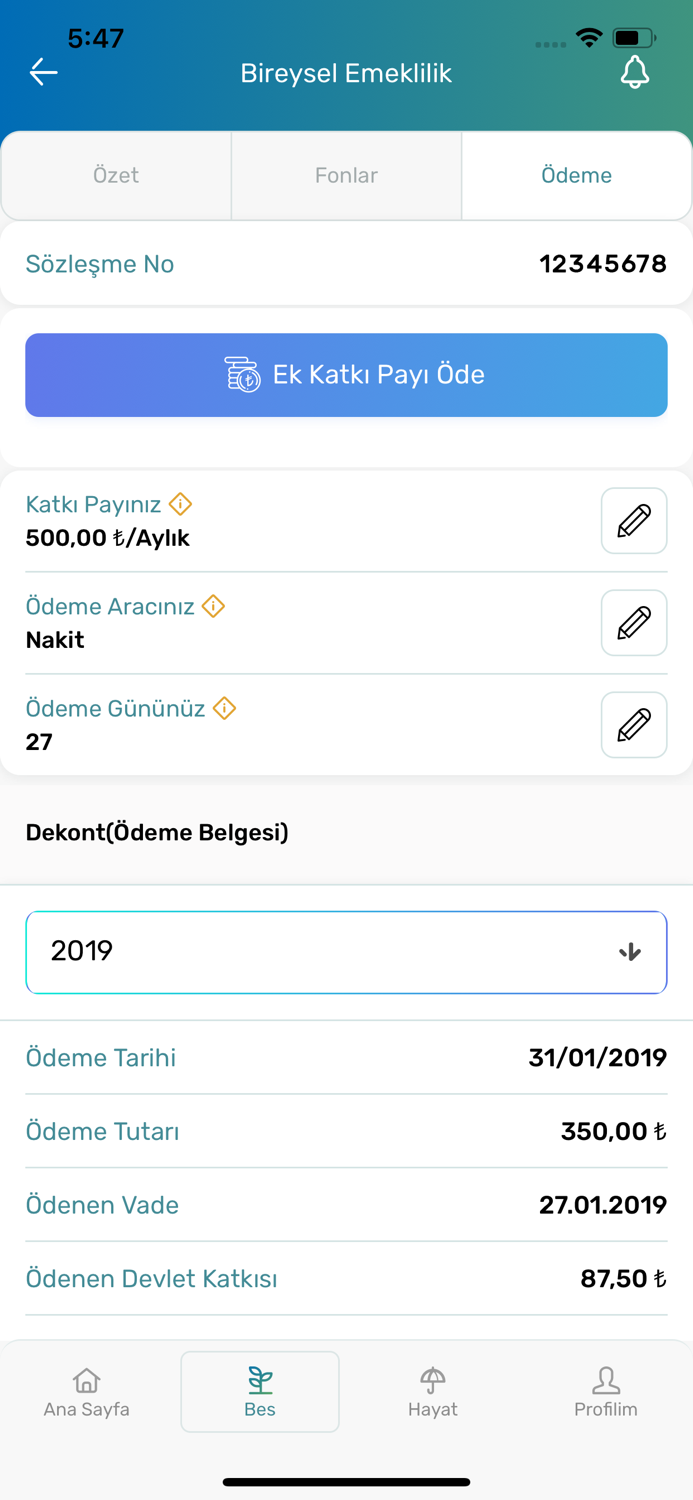Edit Katkı Payınız with the pencil icon

(633, 521)
